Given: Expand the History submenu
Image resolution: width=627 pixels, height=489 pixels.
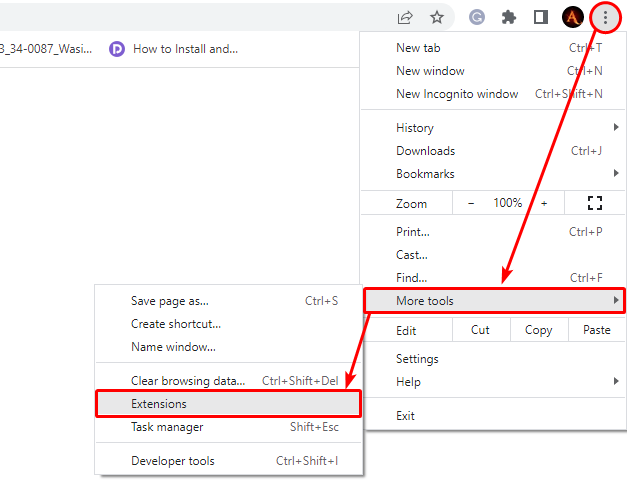Looking at the screenshot, I should pyautogui.click(x=494, y=128).
